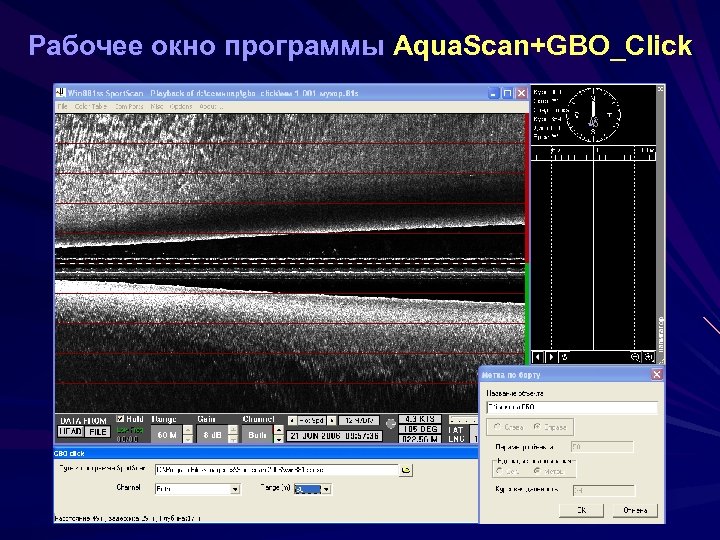Click the 105 DEG heading readout

(x=420, y=429)
